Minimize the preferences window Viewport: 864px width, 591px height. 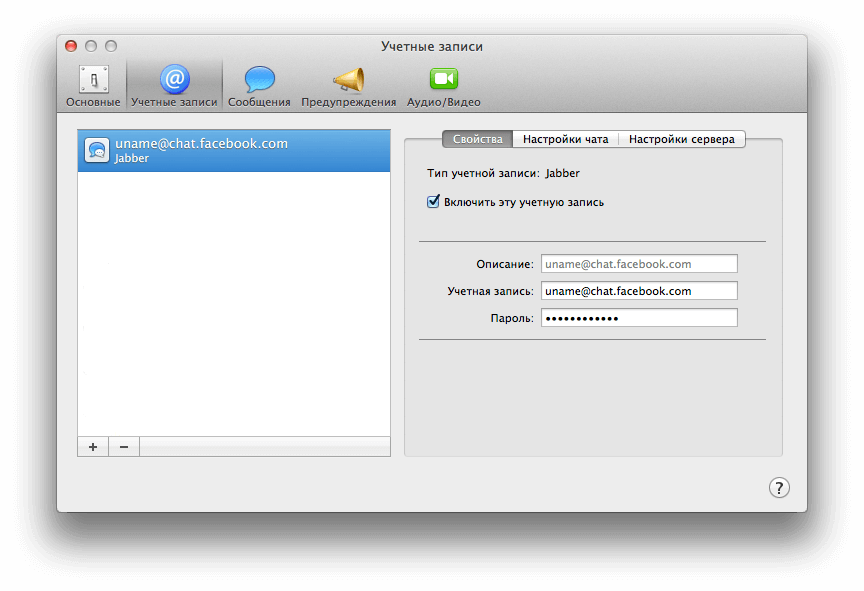(91, 46)
